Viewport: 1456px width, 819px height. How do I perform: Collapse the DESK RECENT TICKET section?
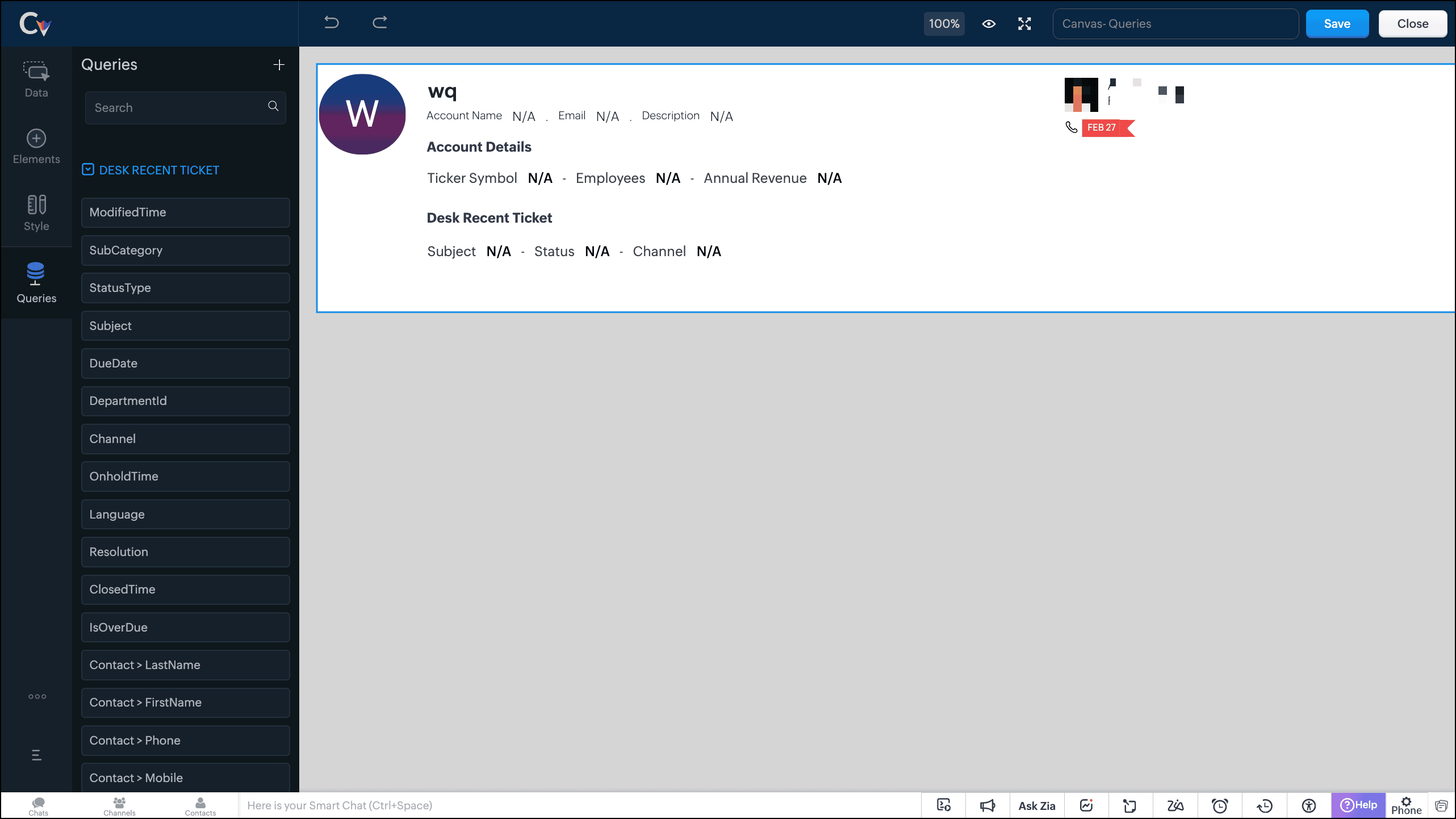point(87,170)
